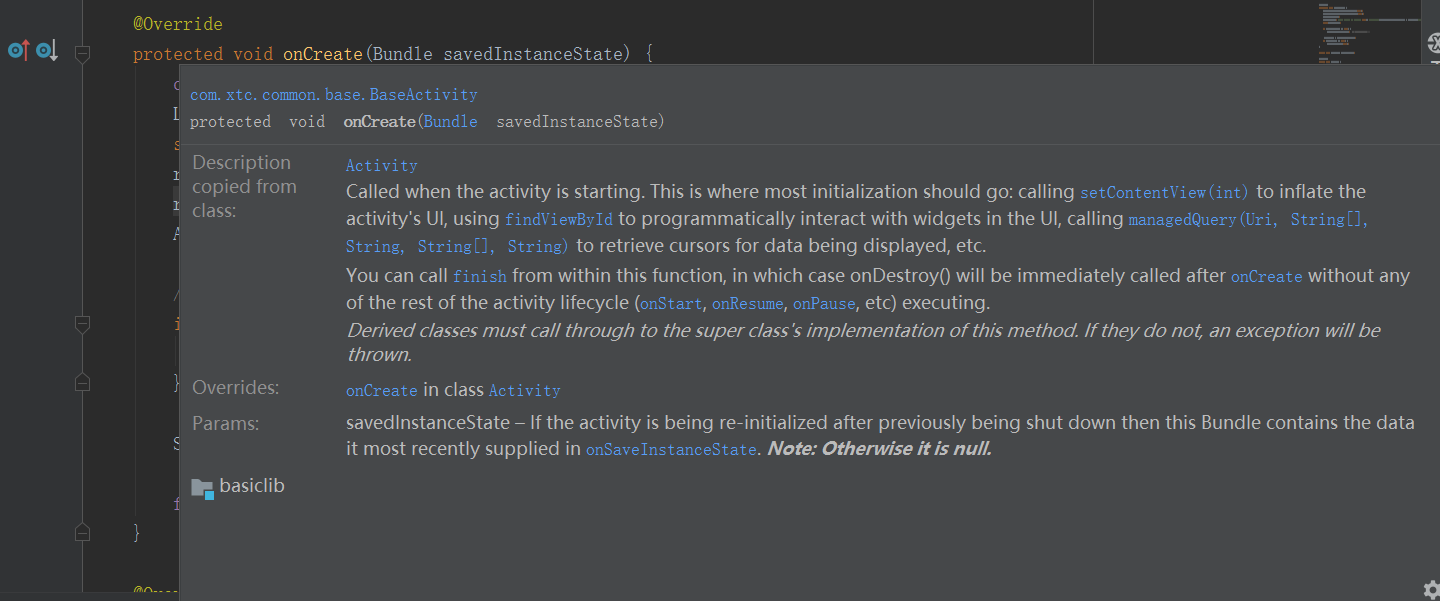Viewport: 1440px width, 601px height.
Task: Collapse the onCreate method fold marker
Action: pos(83,54)
